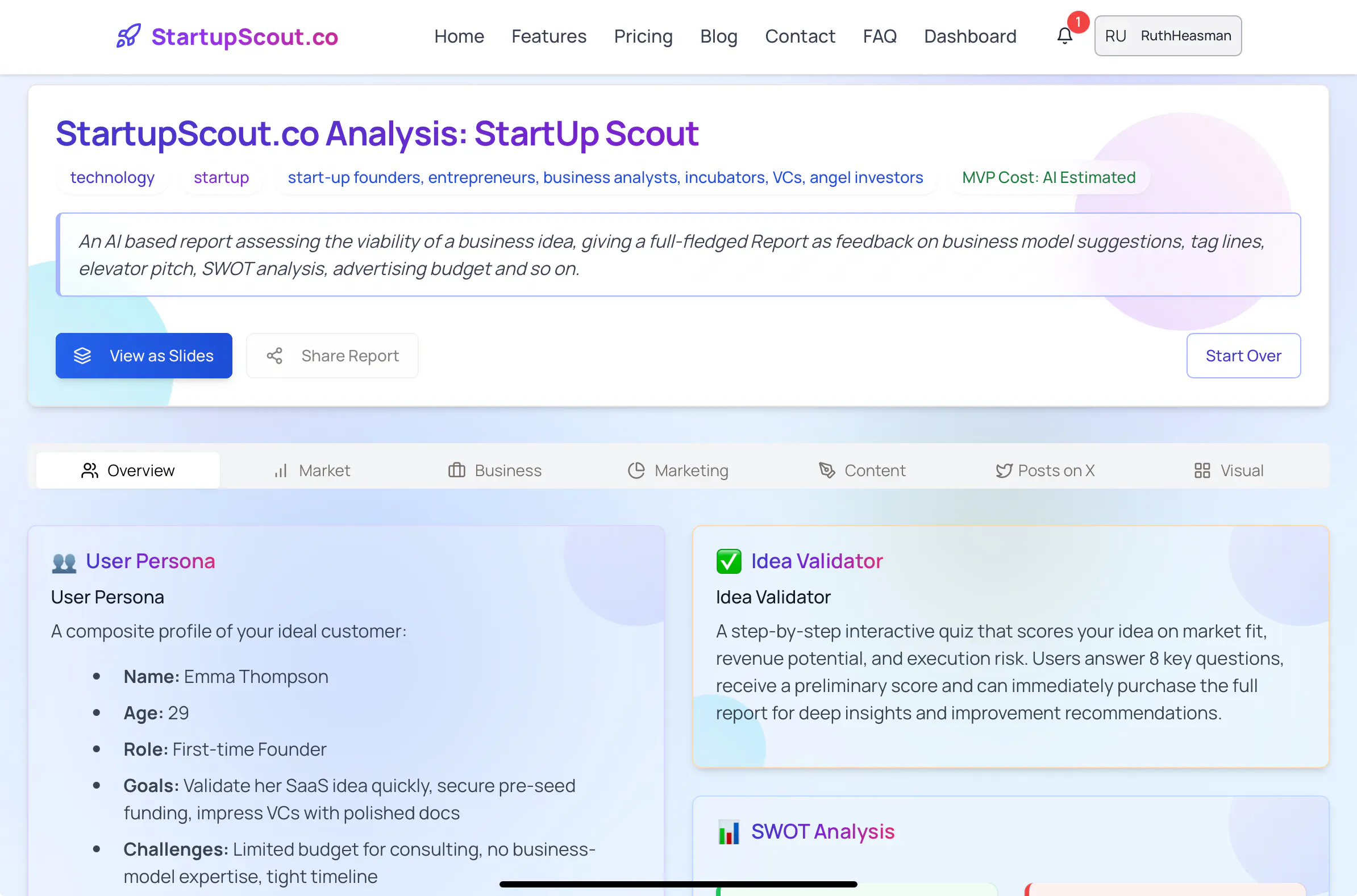This screenshot has height=896, width=1357.
Task: Click the start-up founders, entrepreneurs audience tag
Action: [605, 177]
